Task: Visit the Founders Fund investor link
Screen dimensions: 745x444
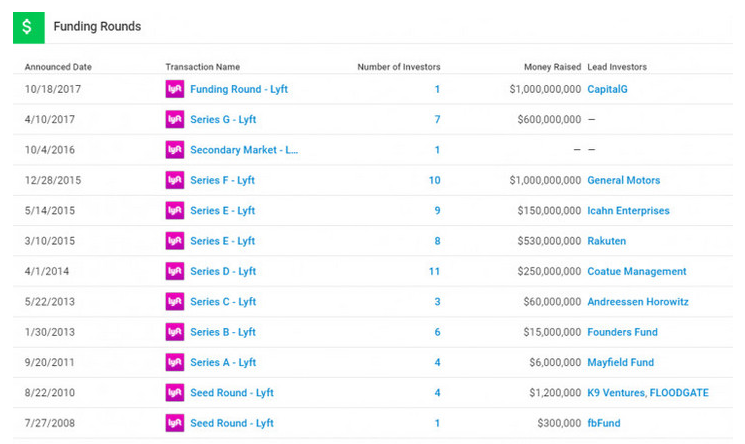Action: (x=622, y=332)
